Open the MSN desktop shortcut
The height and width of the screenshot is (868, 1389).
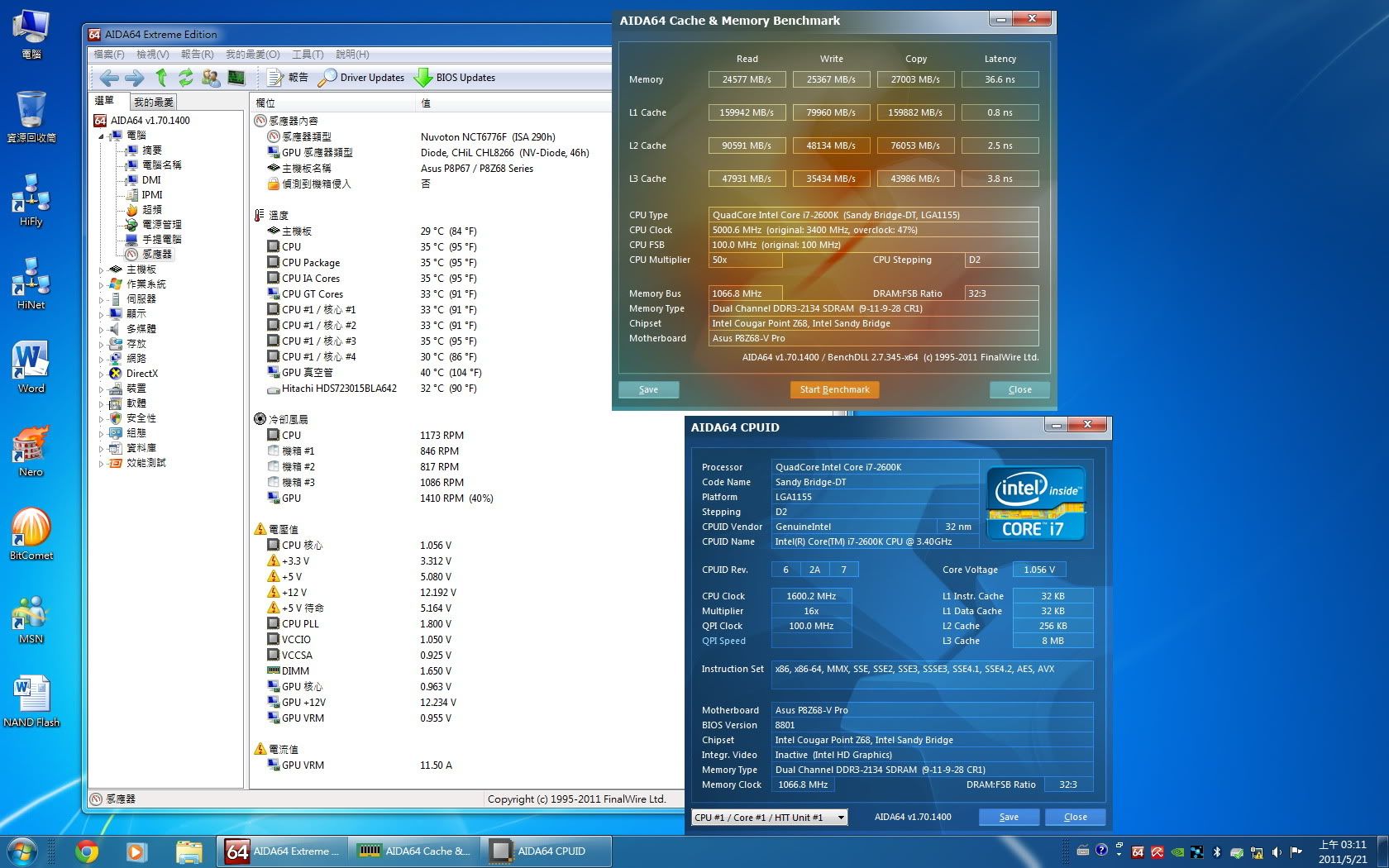(x=31, y=619)
